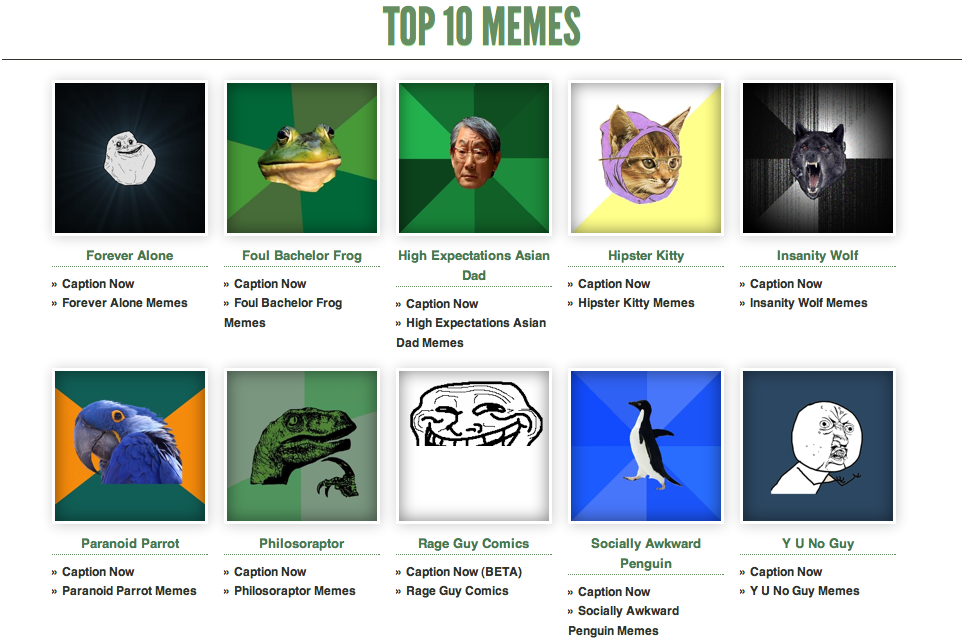View the Hipster Kitty Memes link
Screen dimensions: 966x641
[x=636, y=303]
